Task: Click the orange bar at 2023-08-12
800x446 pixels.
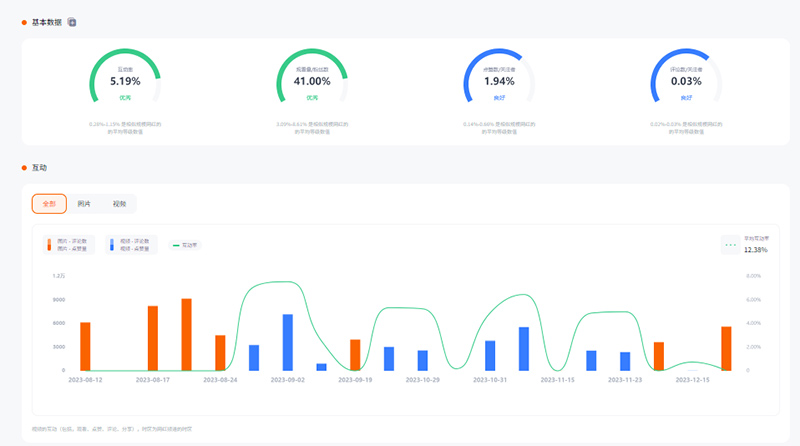Action: (85, 346)
